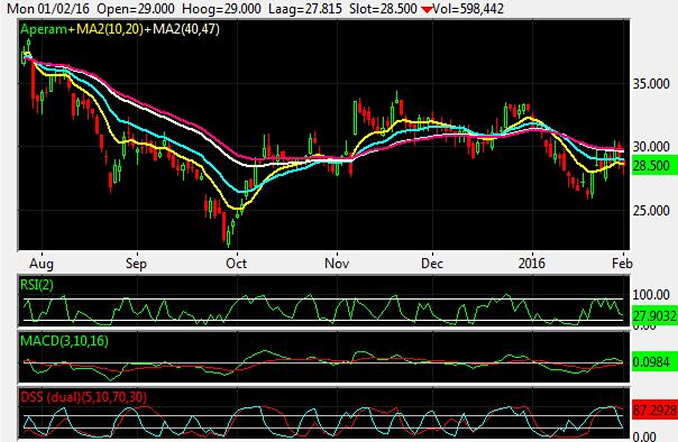The image size is (678, 442).
Task: Select the Aperam series label in legend
Action: [x=45, y=32]
